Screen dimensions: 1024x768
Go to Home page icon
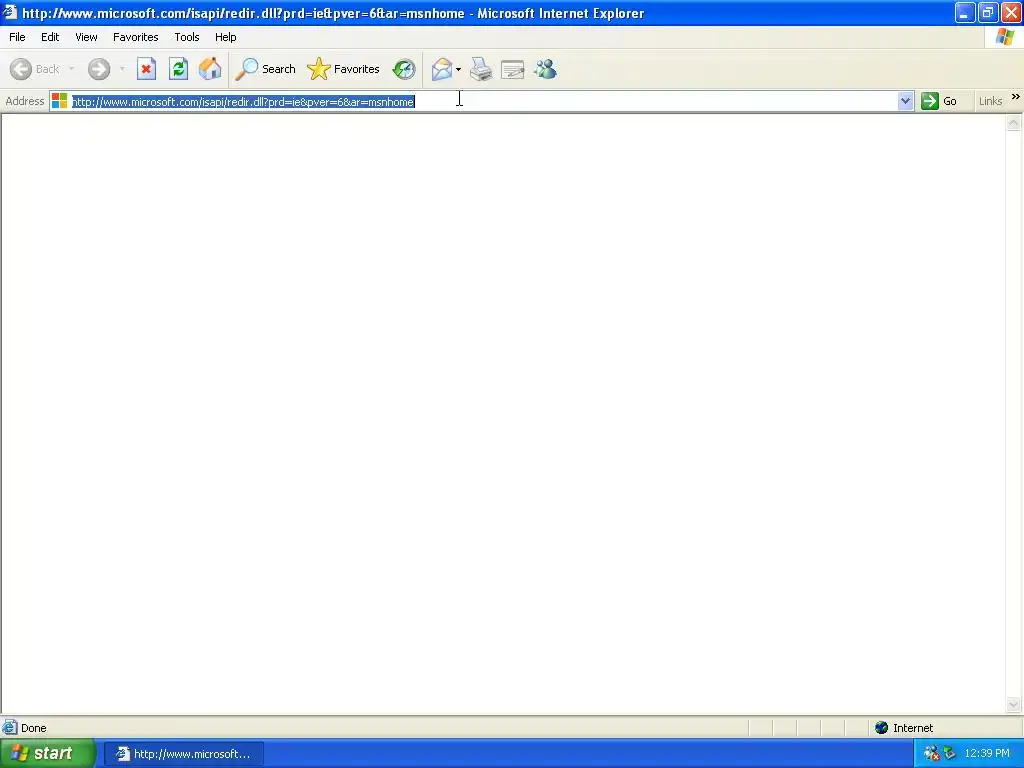(x=210, y=69)
